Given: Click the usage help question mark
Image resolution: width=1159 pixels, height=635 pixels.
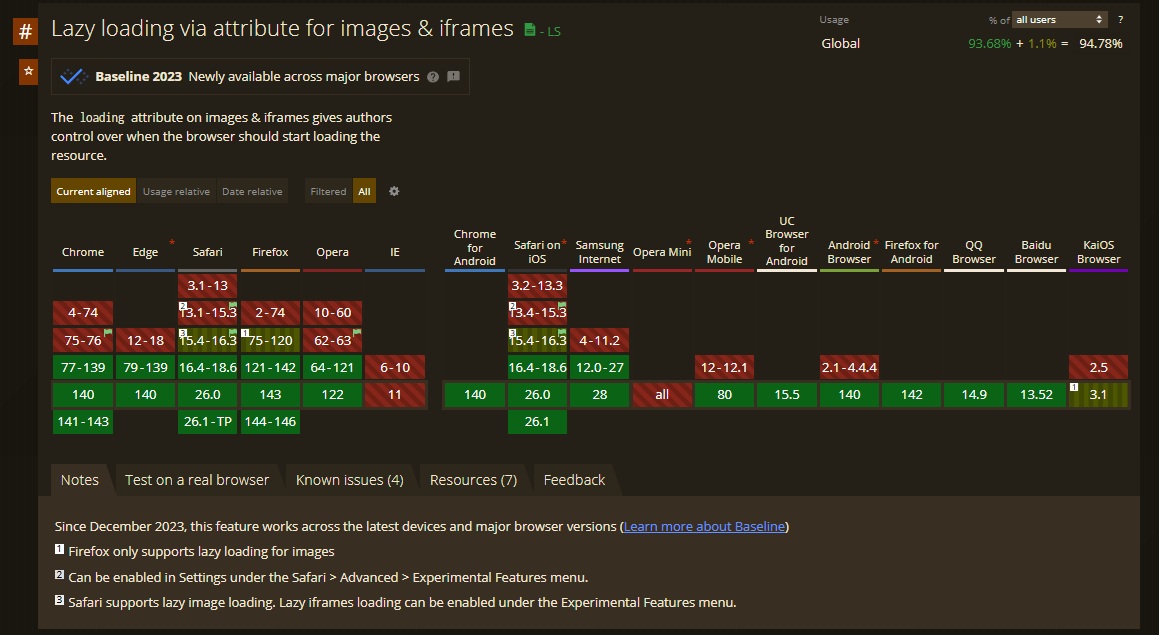Looking at the screenshot, I should pyautogui.click(x=1120, y=20).
